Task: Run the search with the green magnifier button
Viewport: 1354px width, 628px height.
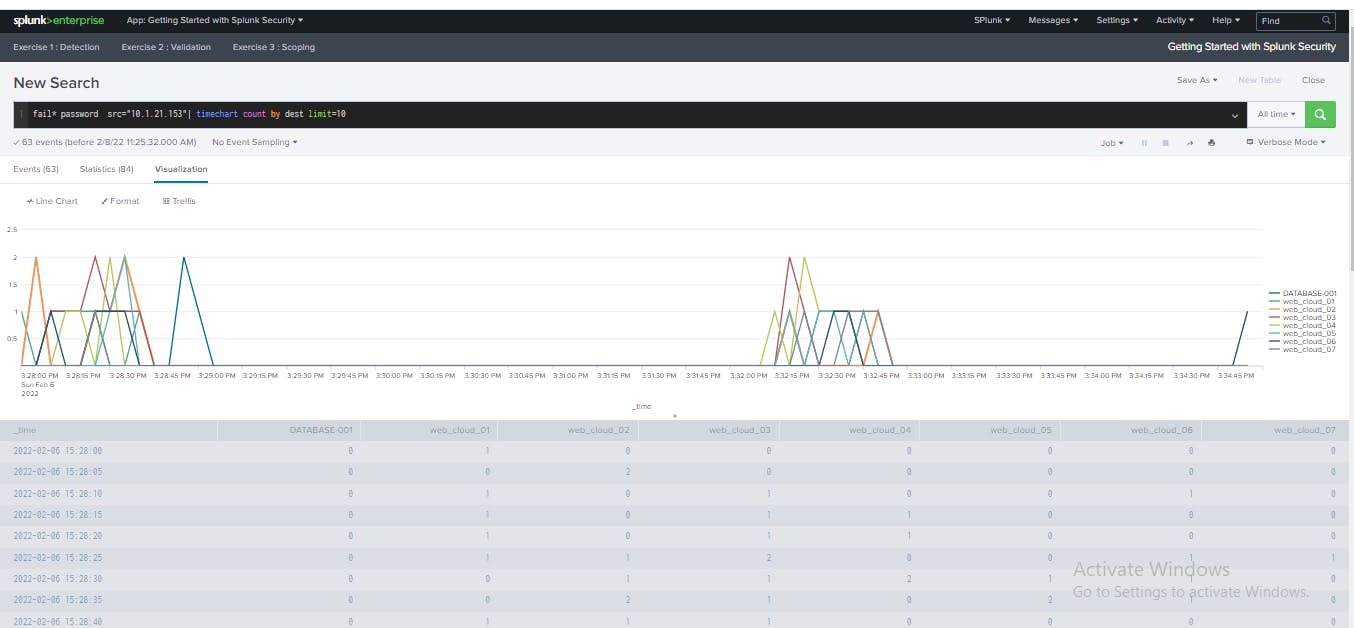Action: [x=1320, y=114]
